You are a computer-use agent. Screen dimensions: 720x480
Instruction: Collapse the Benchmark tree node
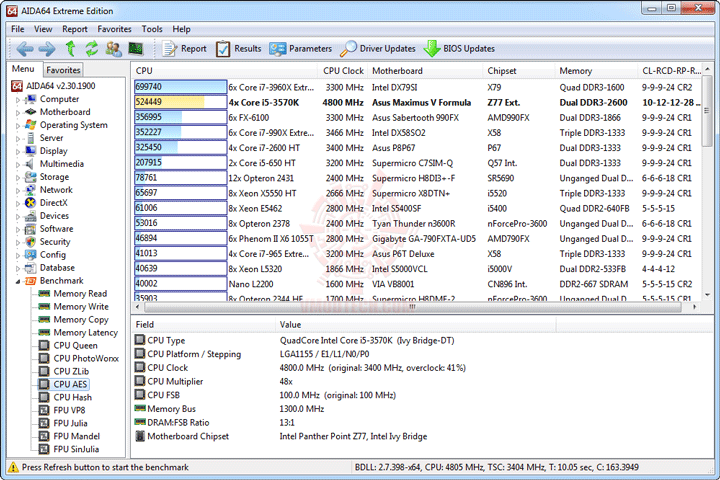18,281
